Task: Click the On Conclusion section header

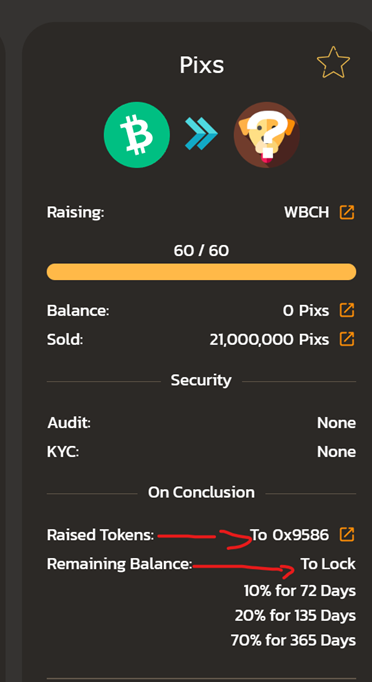Action: click(x=201, y=492)
